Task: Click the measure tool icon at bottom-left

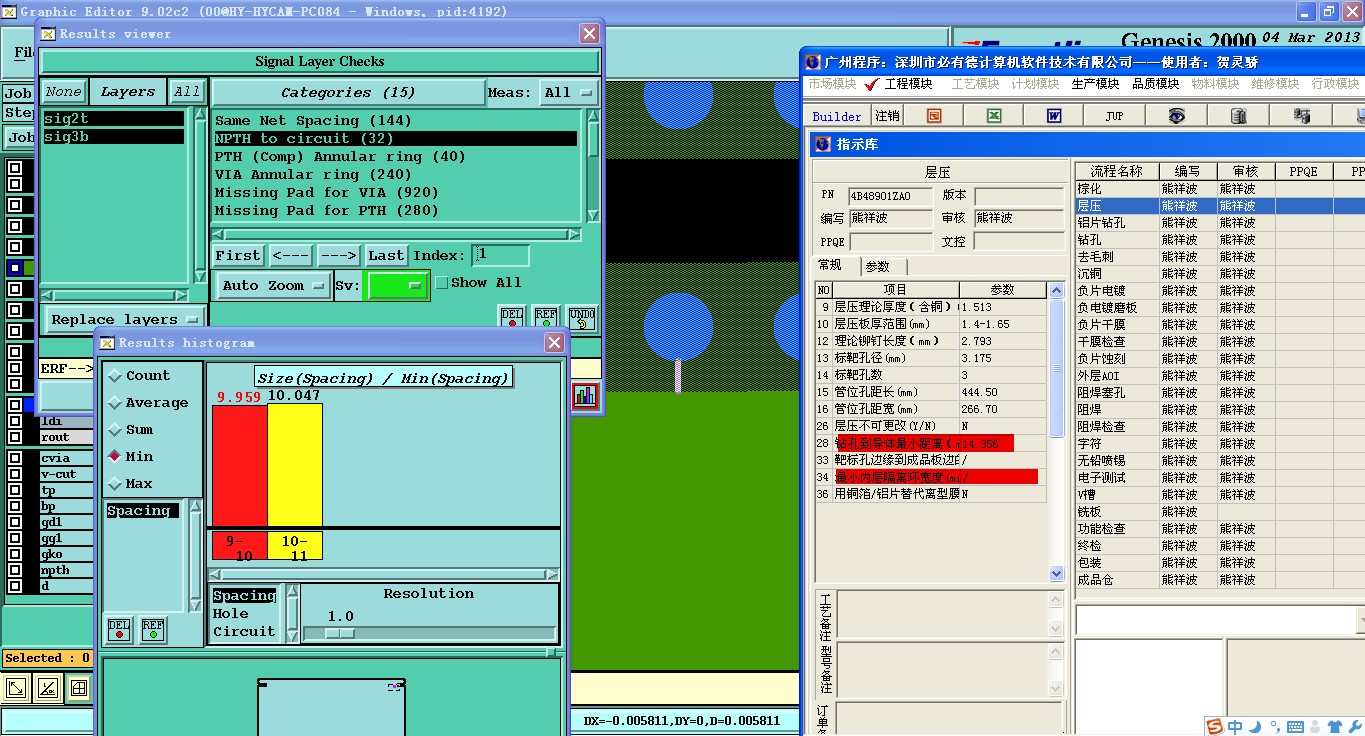Action: coord(47,688)
